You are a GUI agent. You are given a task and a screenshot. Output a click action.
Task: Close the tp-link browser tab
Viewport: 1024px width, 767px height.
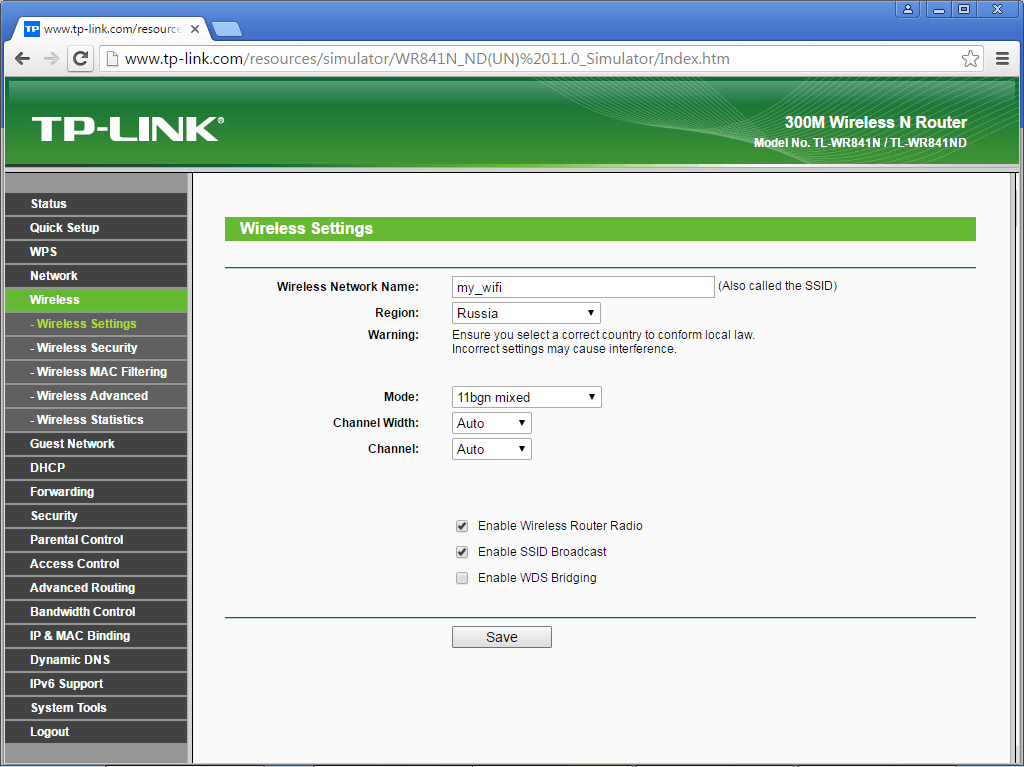coord(195,29)
